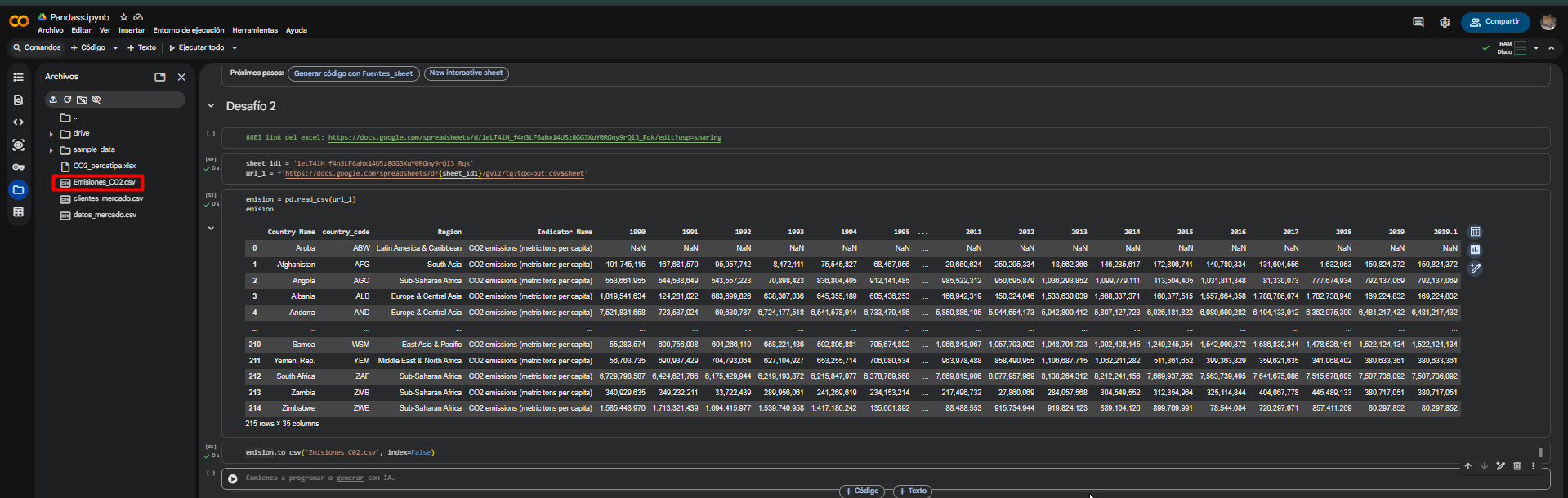Screen dimensions: 1568x498
Task: Toggle hidden files visibility in Archivos
Action: coord(96,100)
